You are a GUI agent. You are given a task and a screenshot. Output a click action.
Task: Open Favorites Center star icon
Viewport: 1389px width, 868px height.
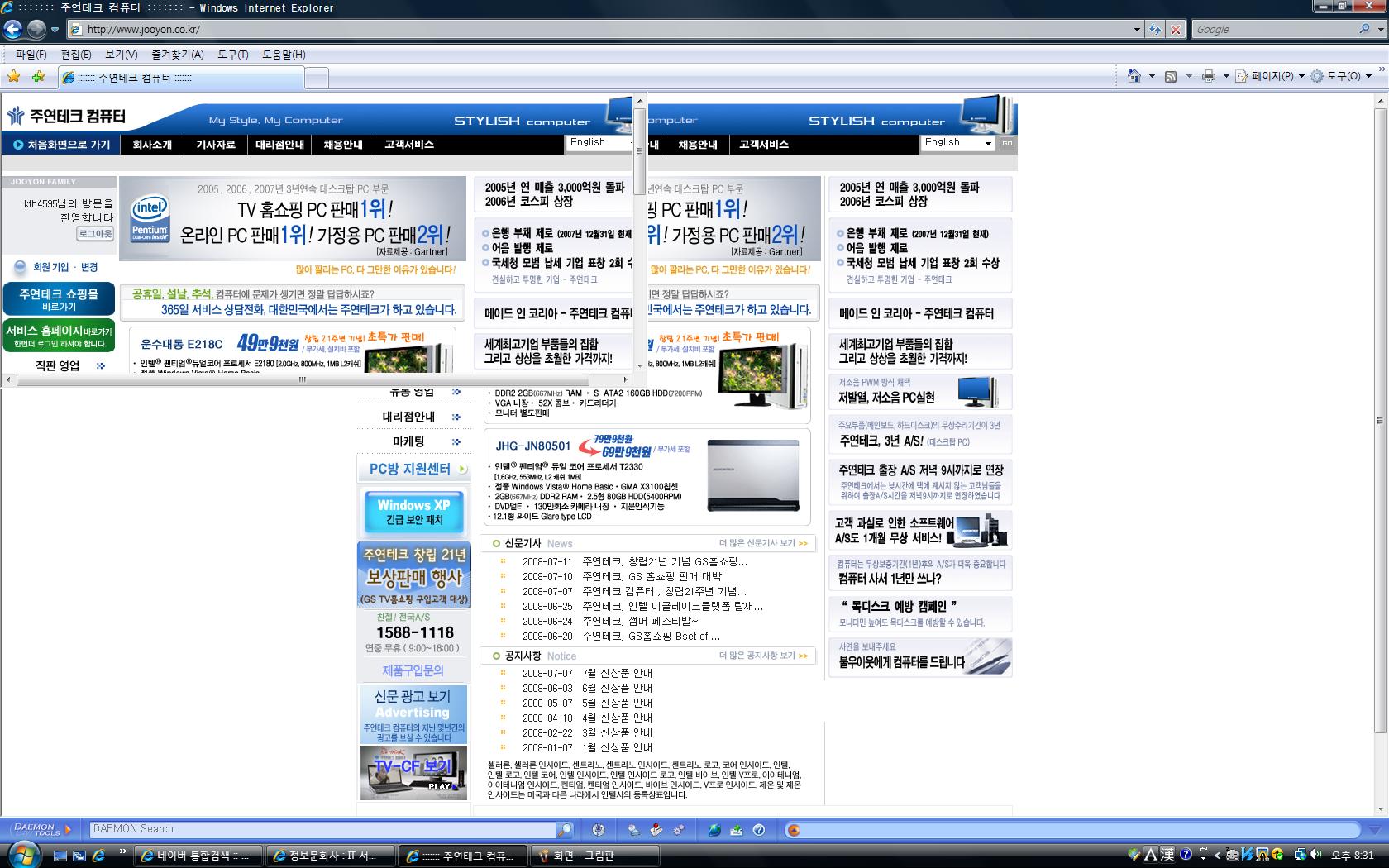(x=14, y=77)
